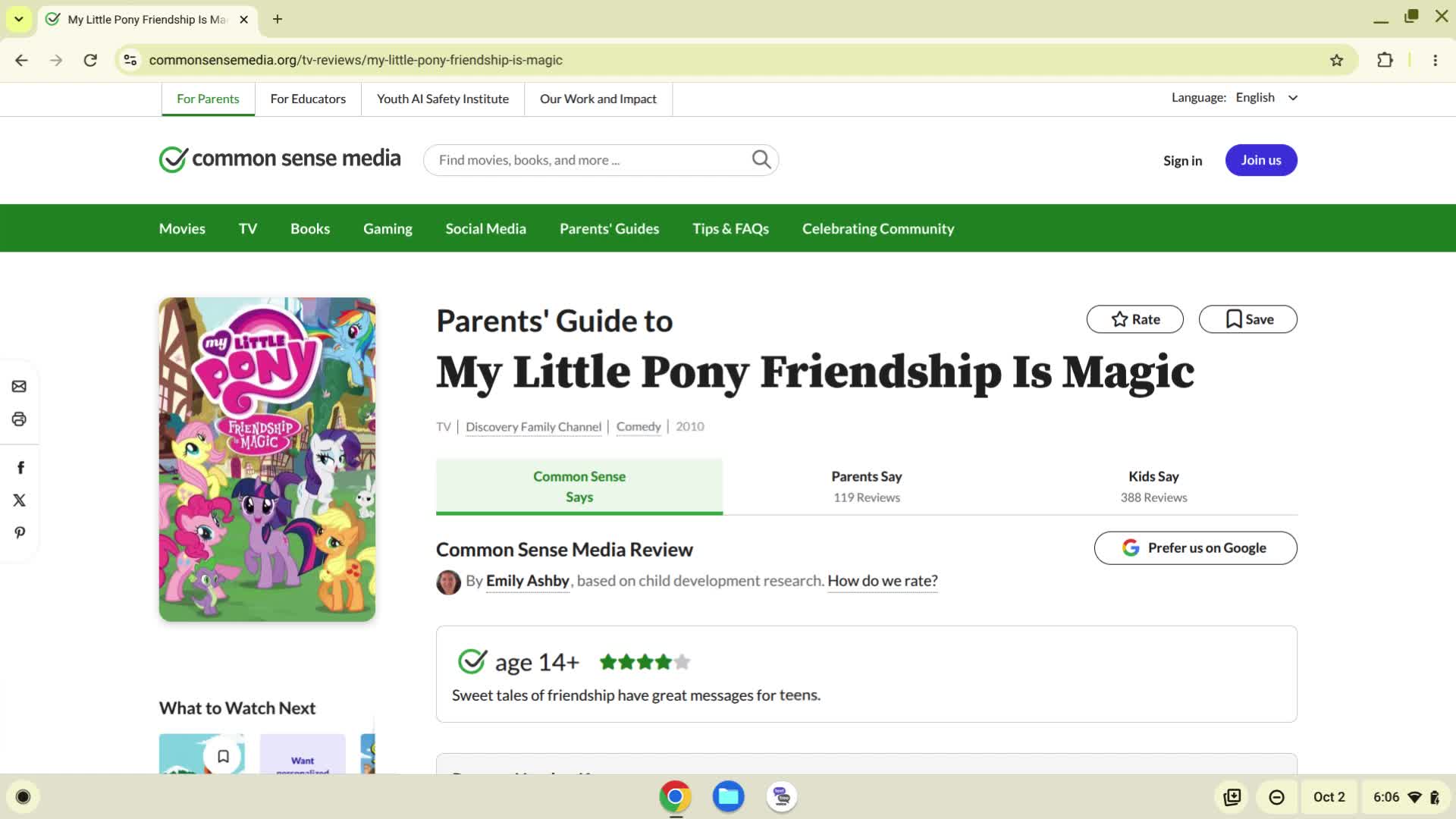This screenshot has width=1456, height=819.
Task: Switch to Parents Say tab
Action: coord(866,486)
